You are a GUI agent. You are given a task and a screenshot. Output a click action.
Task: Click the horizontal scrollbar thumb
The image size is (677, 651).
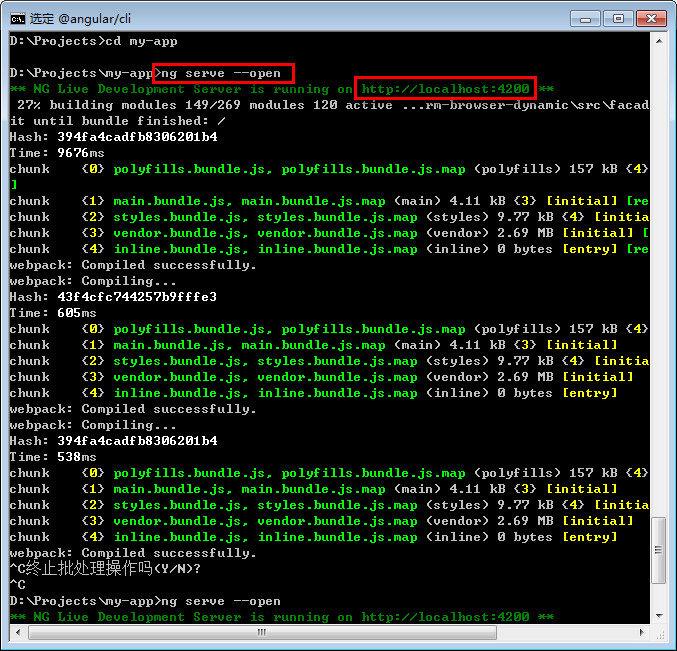(x=260, y=632)
